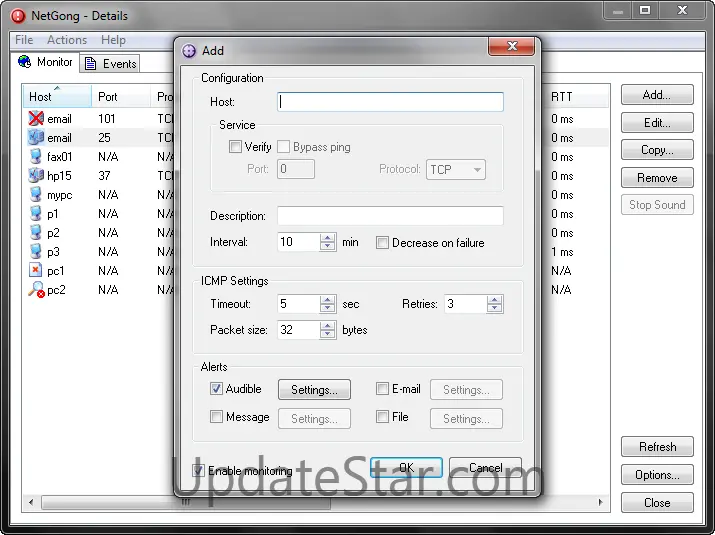The image size is (715, 535).
Task: Enable the Verify service checkbox
Action: coord(235,147)
